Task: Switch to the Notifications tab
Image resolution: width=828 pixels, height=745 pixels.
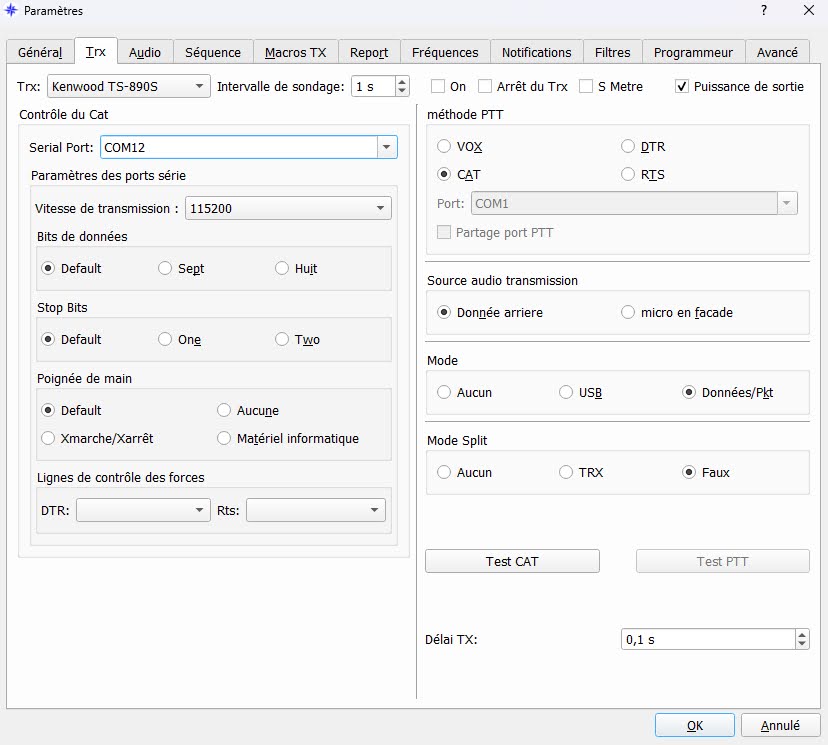Action: 537,52
